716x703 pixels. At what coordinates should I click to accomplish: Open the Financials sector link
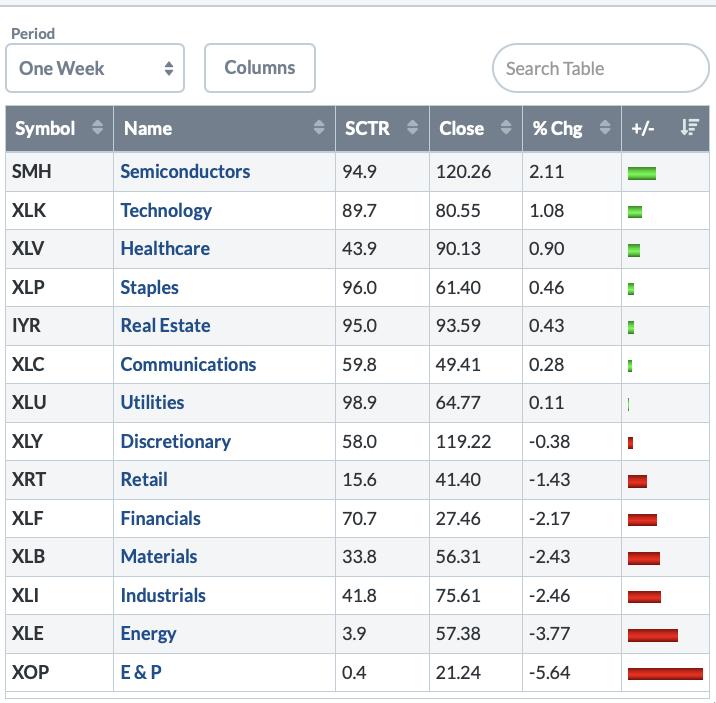pos(160,518)
